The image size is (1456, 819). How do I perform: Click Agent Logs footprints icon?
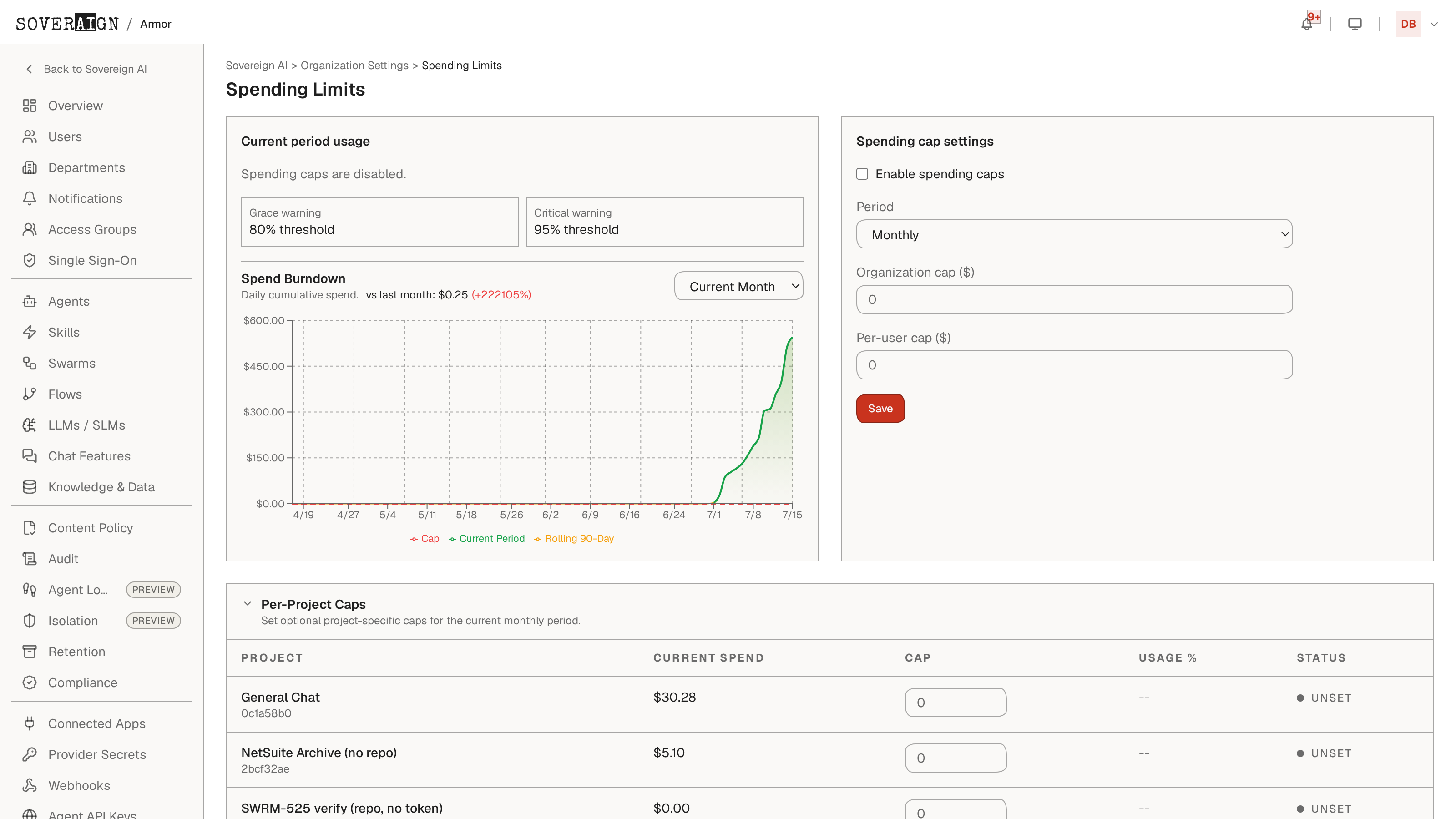pos(30,590)
